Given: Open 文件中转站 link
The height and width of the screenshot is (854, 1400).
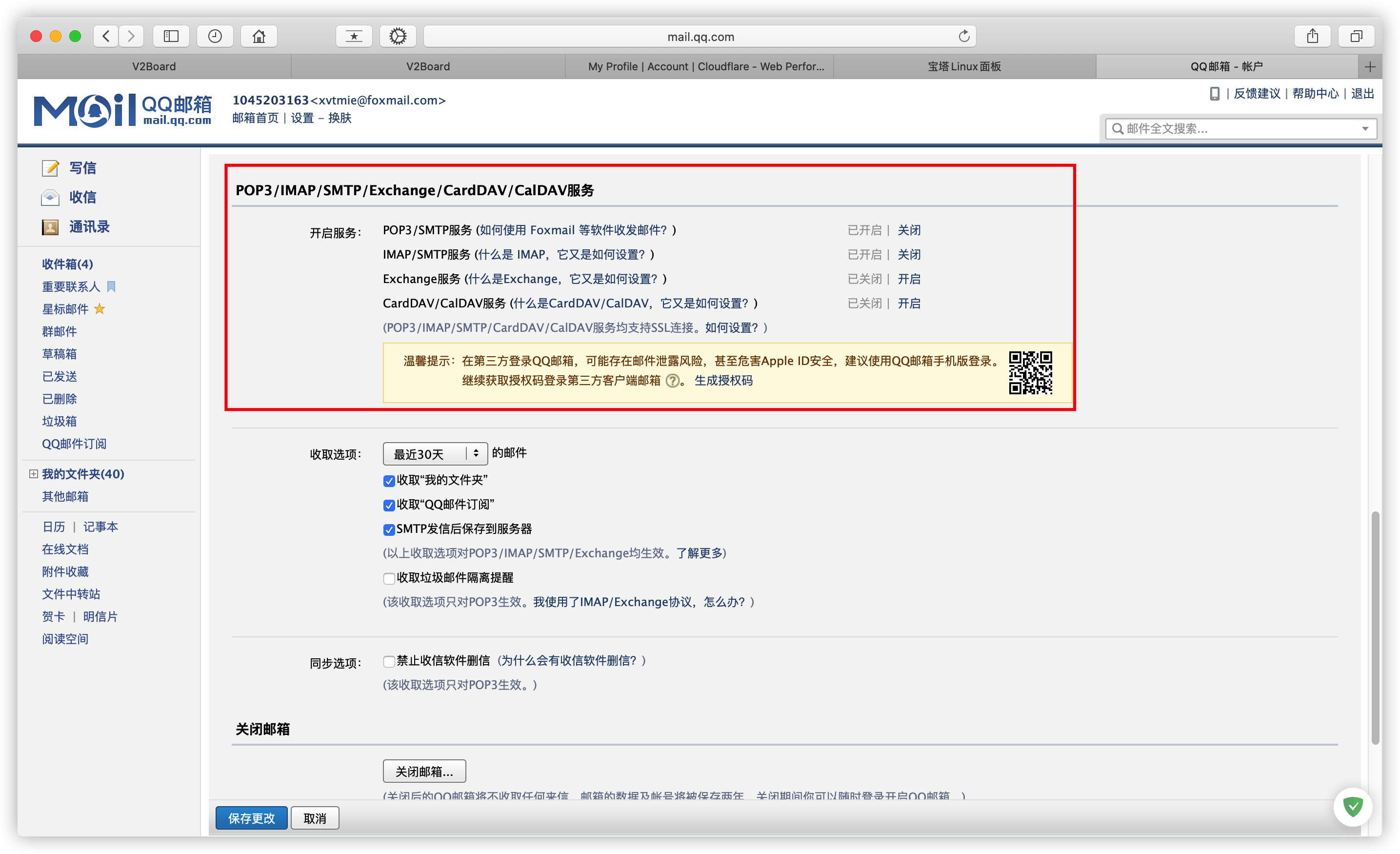Looking at the screenshot, I should point(71,594).
